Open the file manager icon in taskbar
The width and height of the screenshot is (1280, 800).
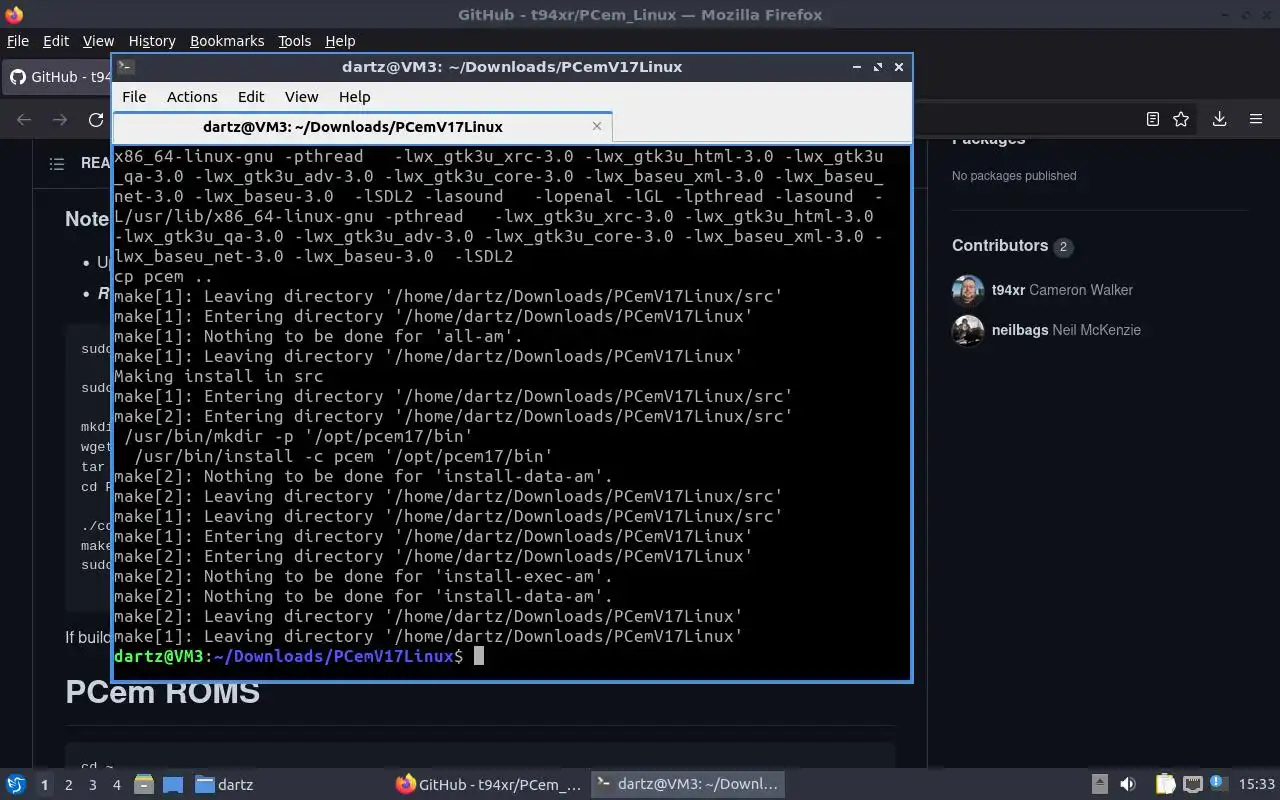[143, 785]
